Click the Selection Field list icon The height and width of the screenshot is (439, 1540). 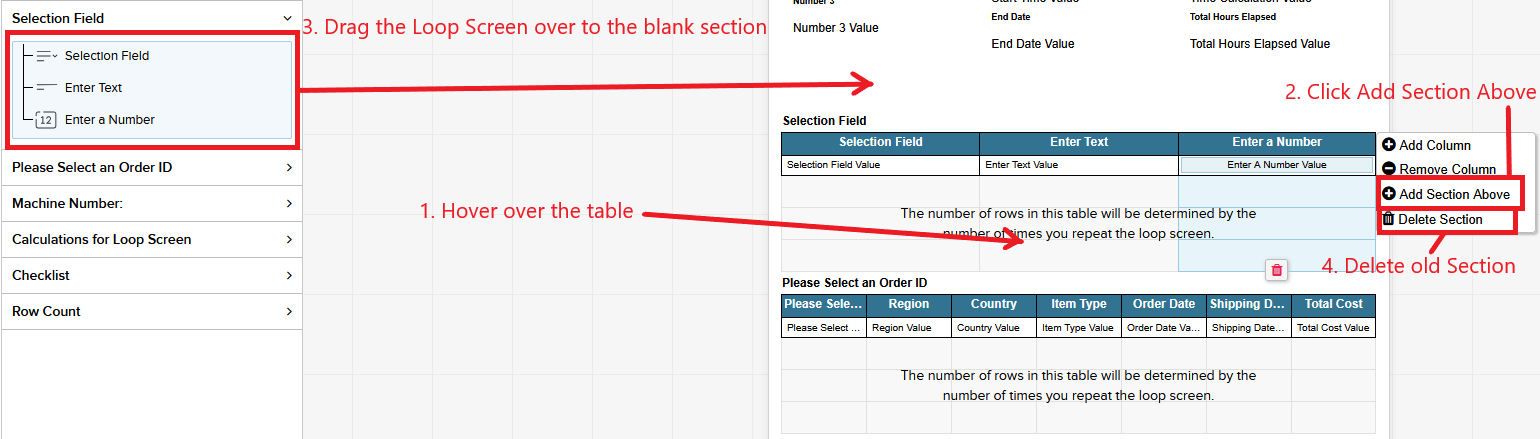(46, 56)
